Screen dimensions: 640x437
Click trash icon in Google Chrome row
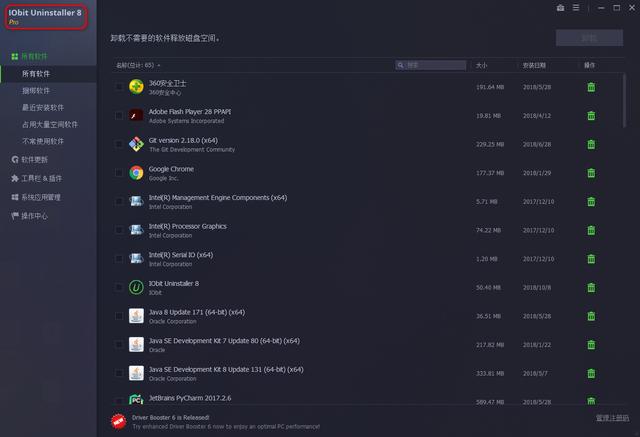pos(591,173)
